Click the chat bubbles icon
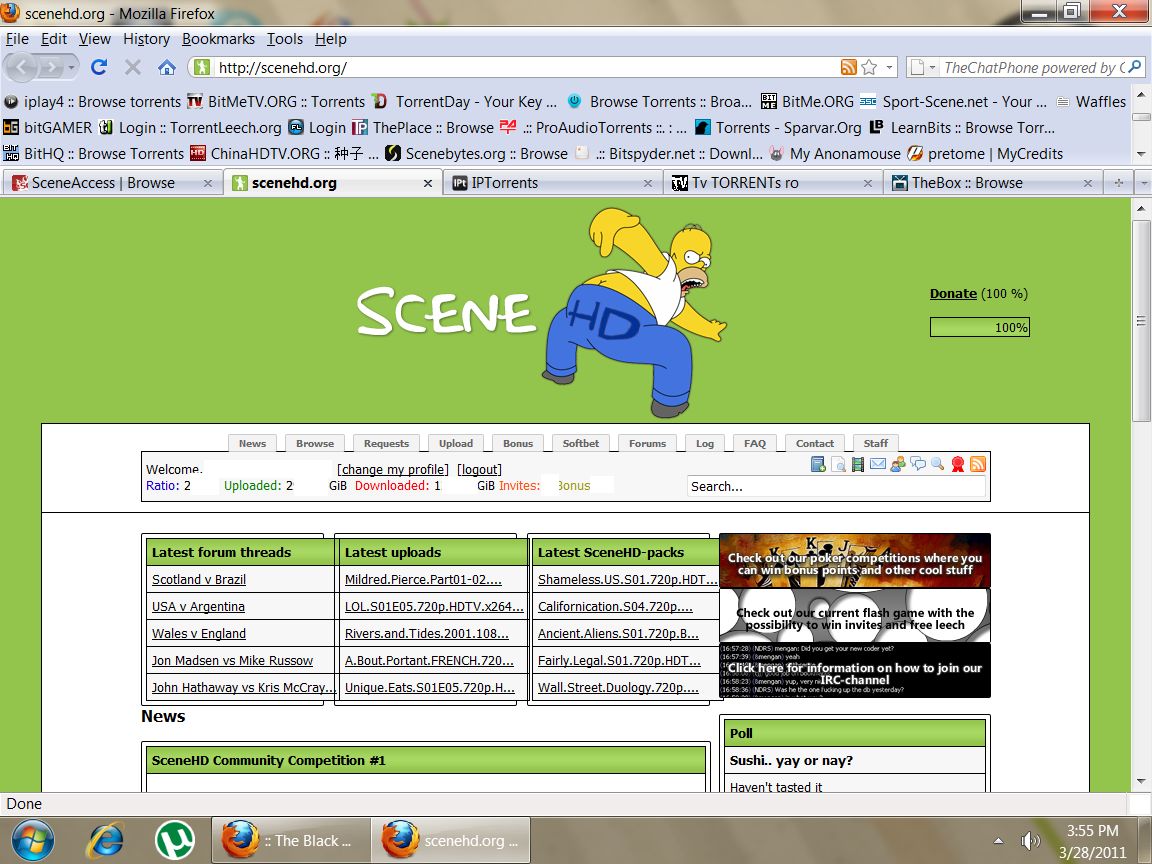The image size is (1152, 864). (918, 464)
